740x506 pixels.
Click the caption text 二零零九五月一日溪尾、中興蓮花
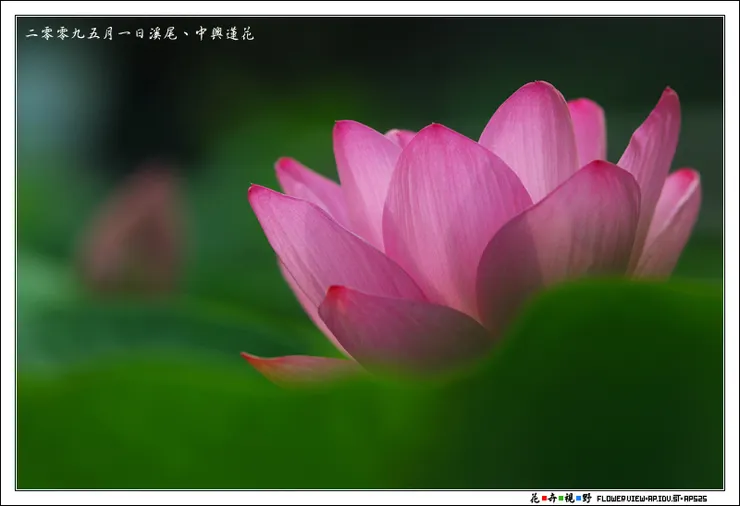pyautogui.click(x=140, y=34)
